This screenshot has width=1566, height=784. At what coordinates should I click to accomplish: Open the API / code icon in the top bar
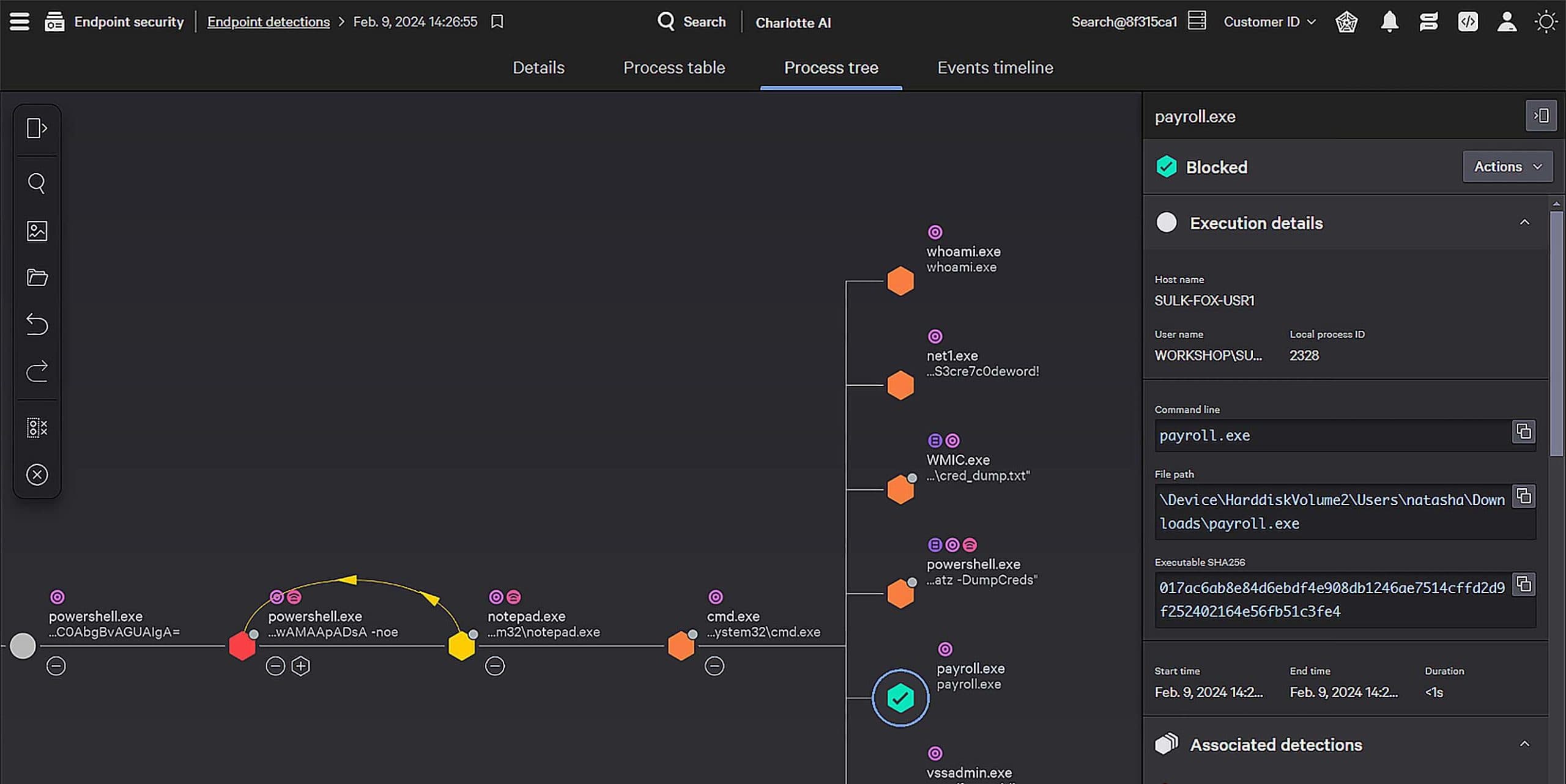click(x=1467, y=21)
